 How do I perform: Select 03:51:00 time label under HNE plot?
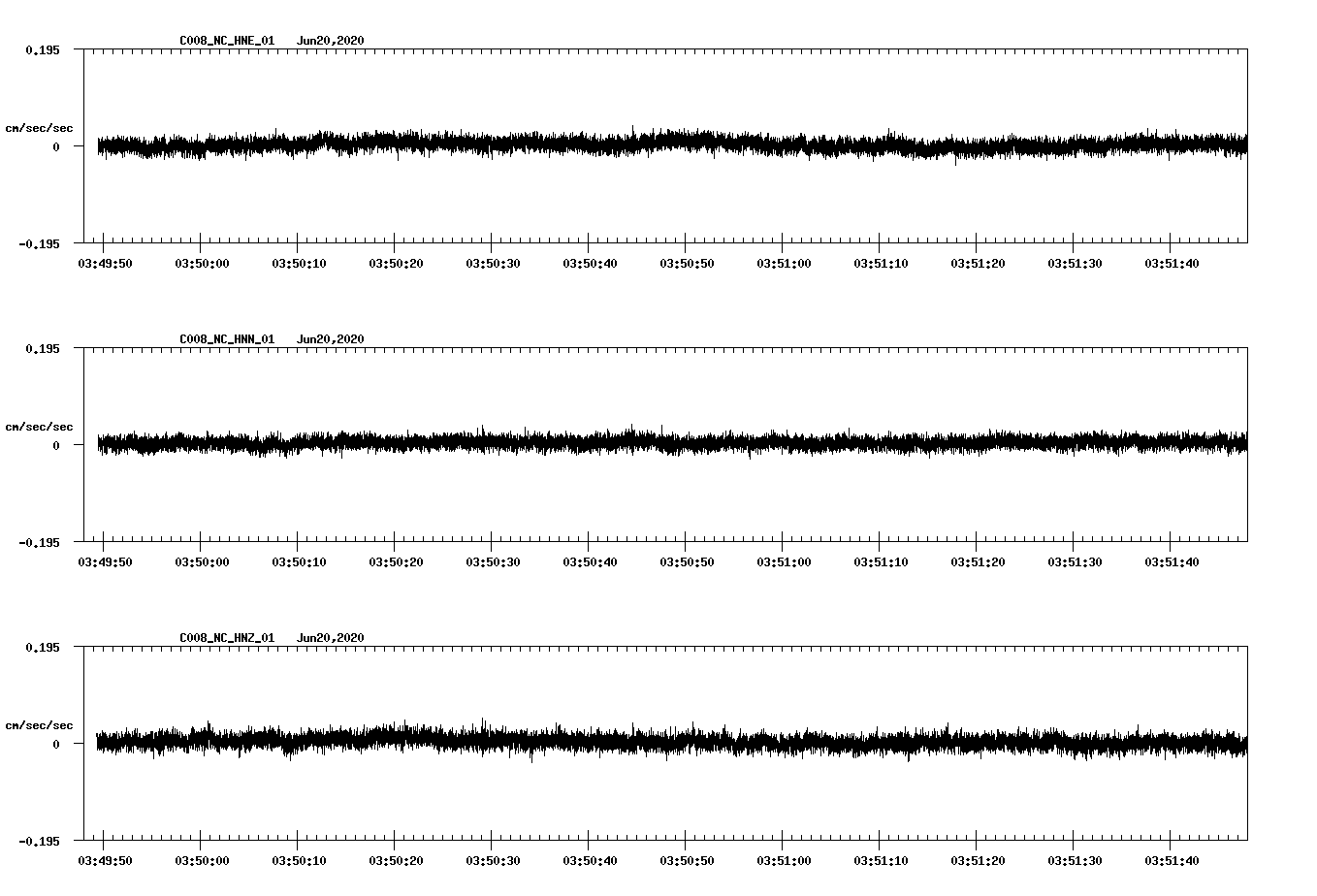tap(784, 264)
